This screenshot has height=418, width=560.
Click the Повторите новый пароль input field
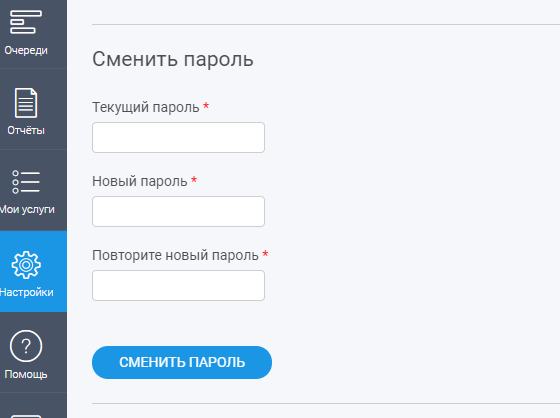tap(178, 285)
